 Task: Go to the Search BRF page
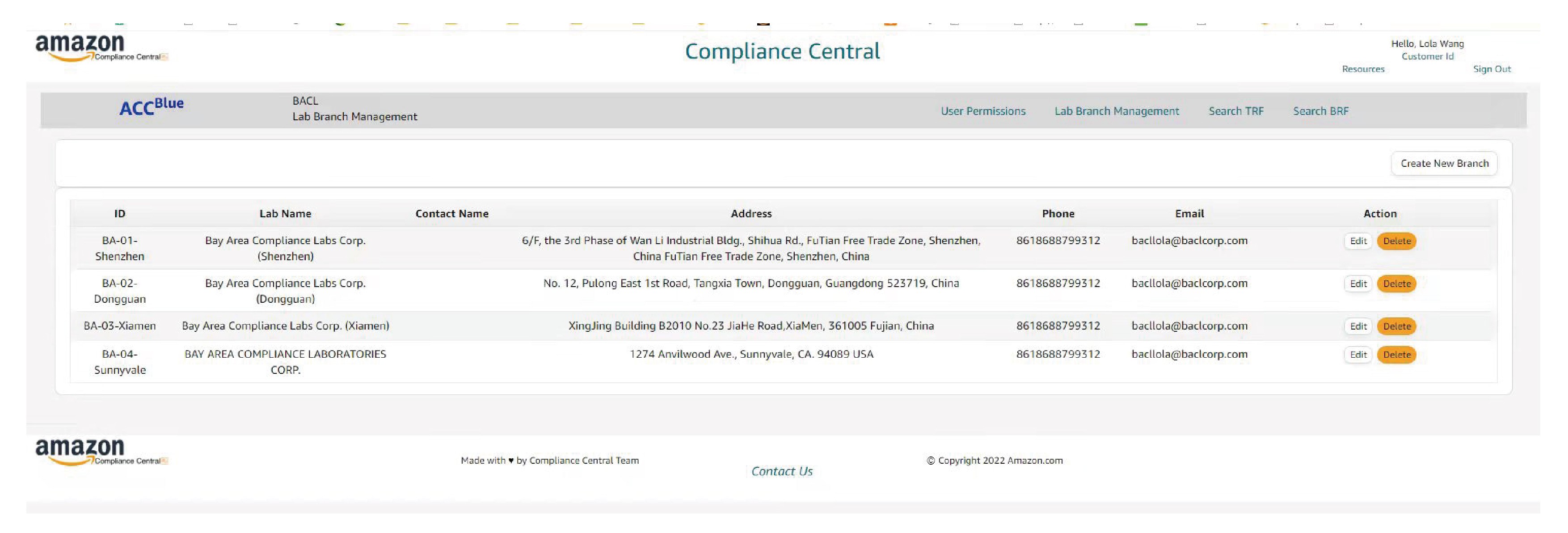pos(1320,111)
